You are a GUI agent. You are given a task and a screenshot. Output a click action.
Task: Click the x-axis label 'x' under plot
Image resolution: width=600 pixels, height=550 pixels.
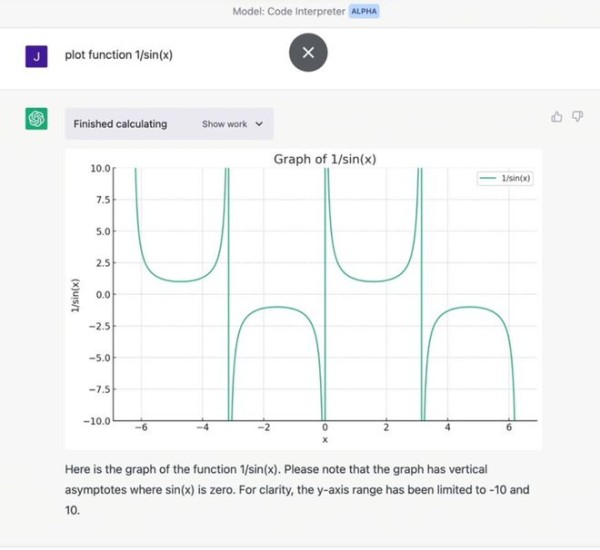325,440
